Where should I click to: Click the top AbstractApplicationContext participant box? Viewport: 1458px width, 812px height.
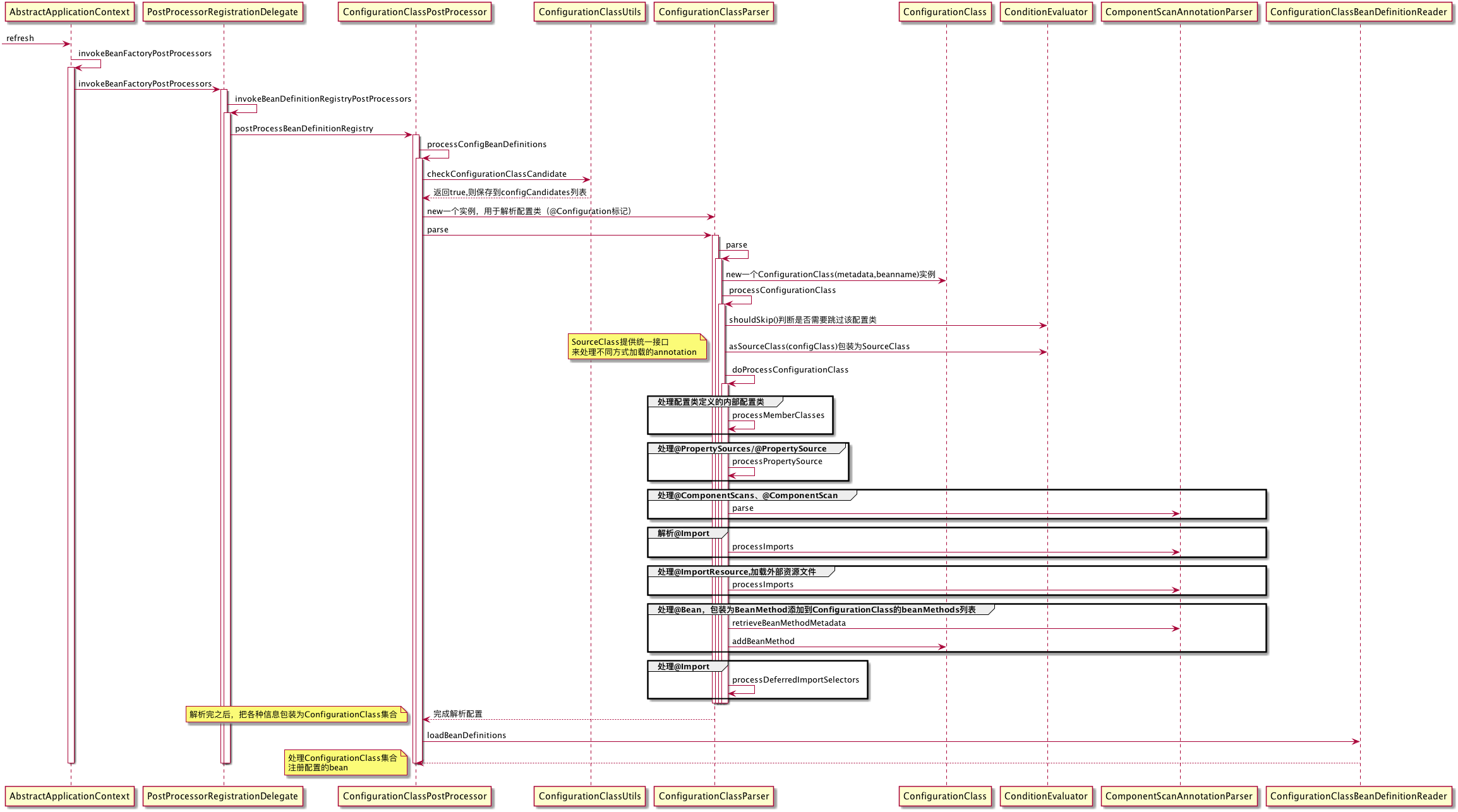coord(69,12)
